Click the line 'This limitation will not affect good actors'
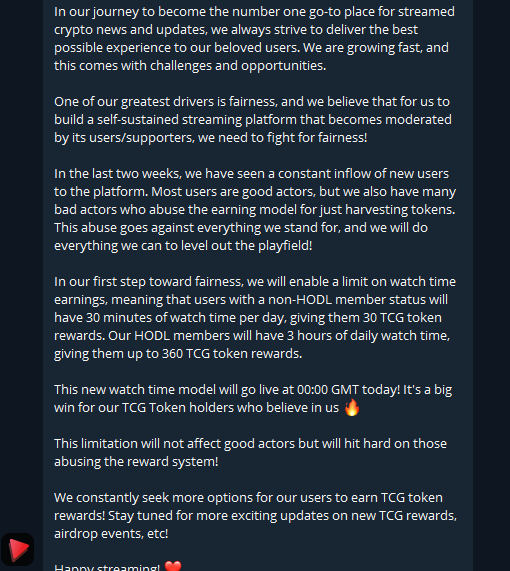This screenshot has height=571, width=510. point(250,452)
